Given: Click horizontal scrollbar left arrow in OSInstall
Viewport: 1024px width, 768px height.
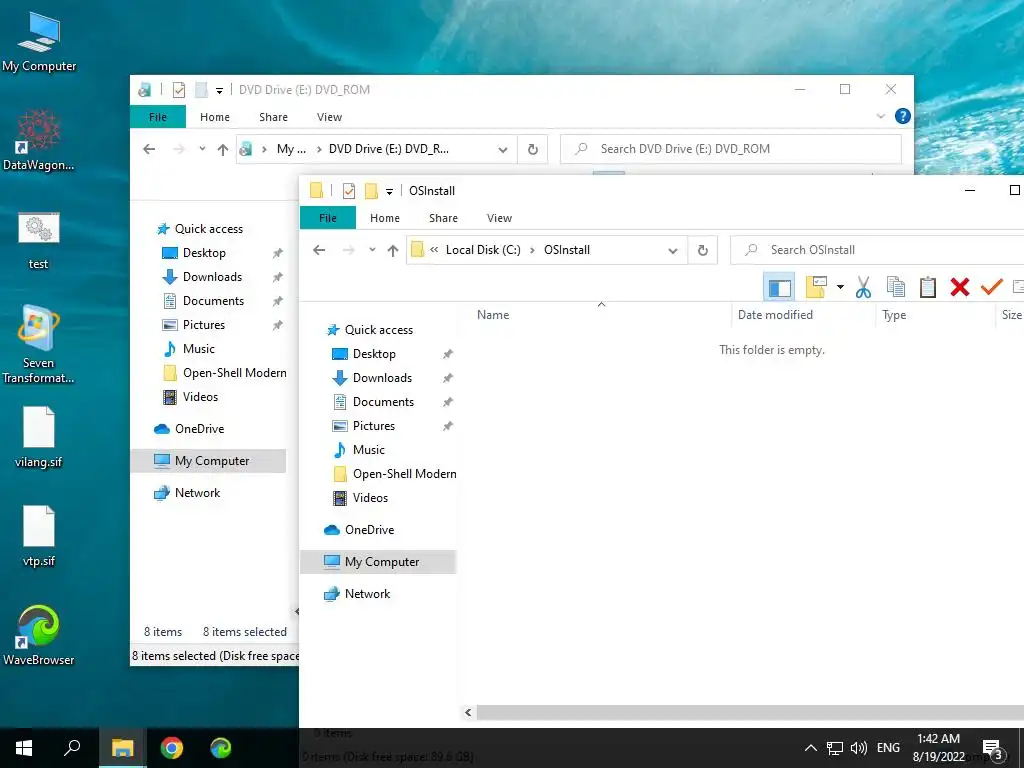Looking at the screenshot, I should point(468,712).
